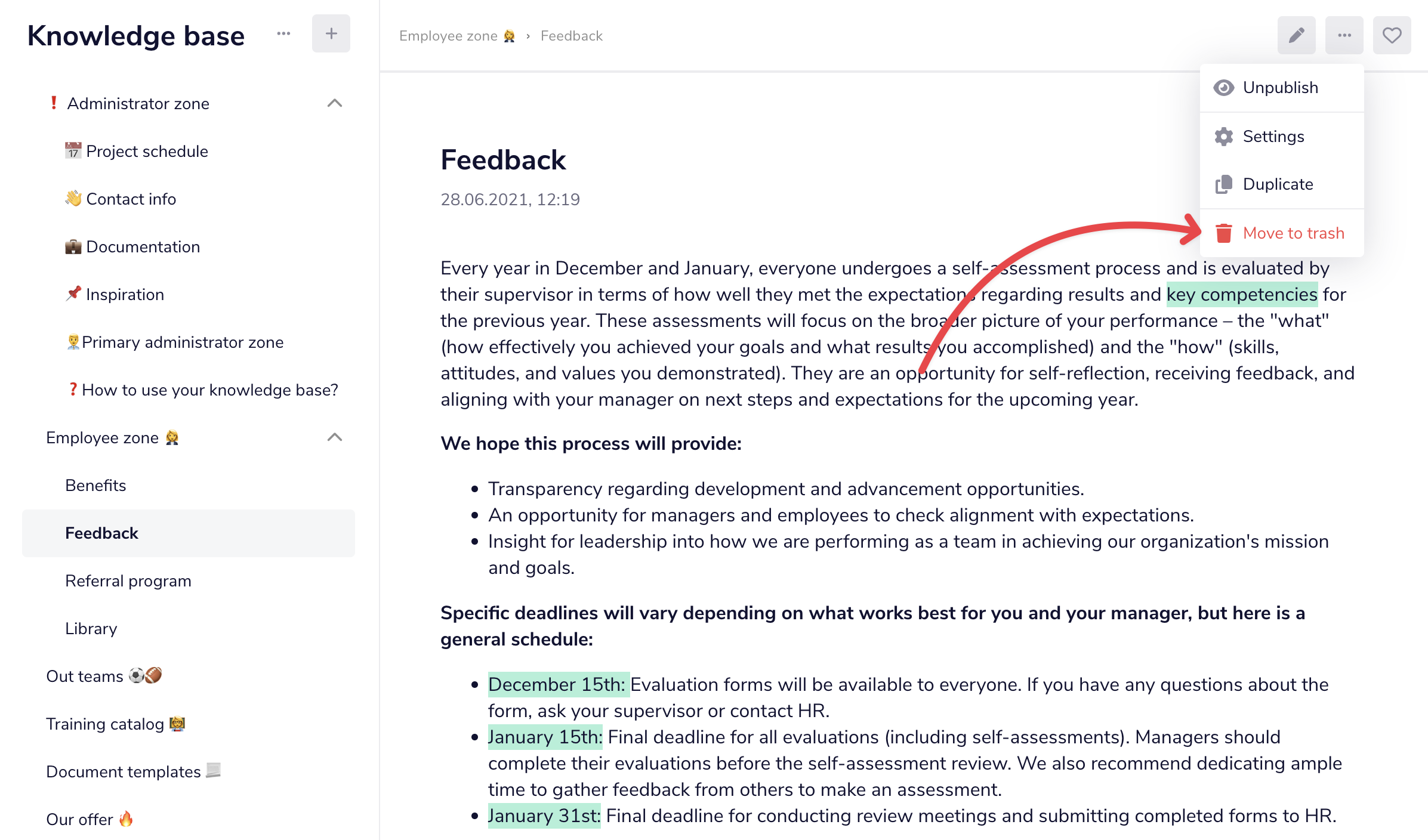1428x840 pixels.
Task: Click the Duplicate copy icon
Action: point(1224,184)
